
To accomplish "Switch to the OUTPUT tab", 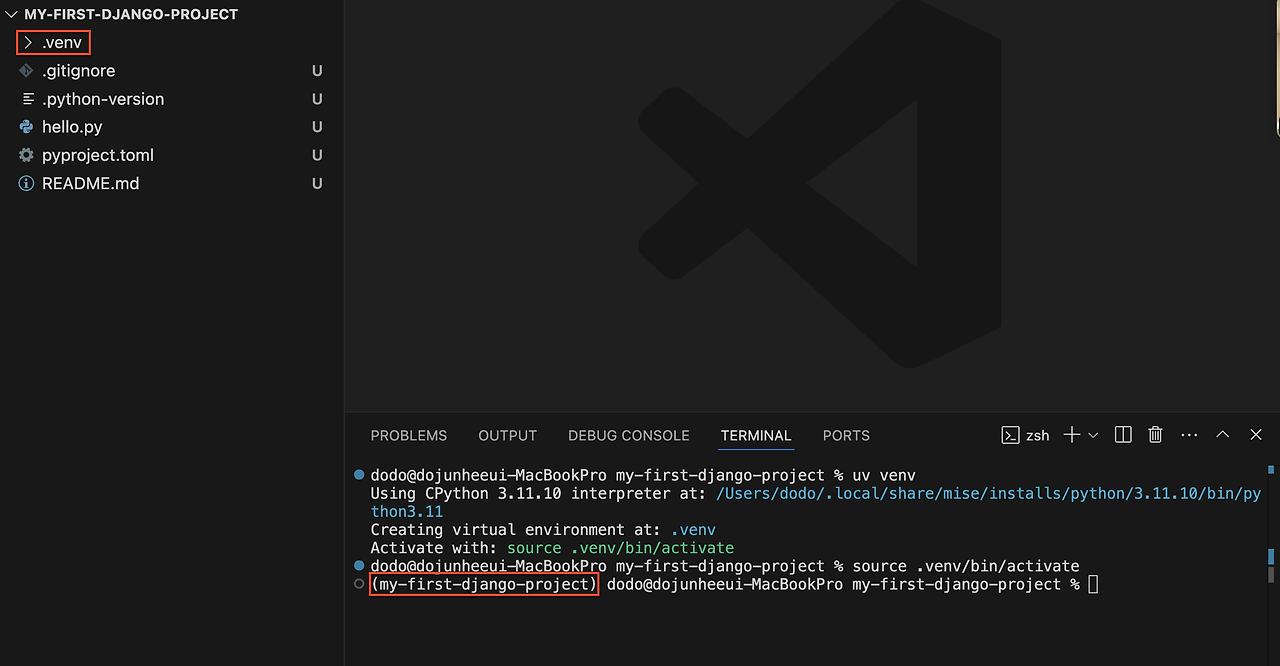I will pos(508,435).
